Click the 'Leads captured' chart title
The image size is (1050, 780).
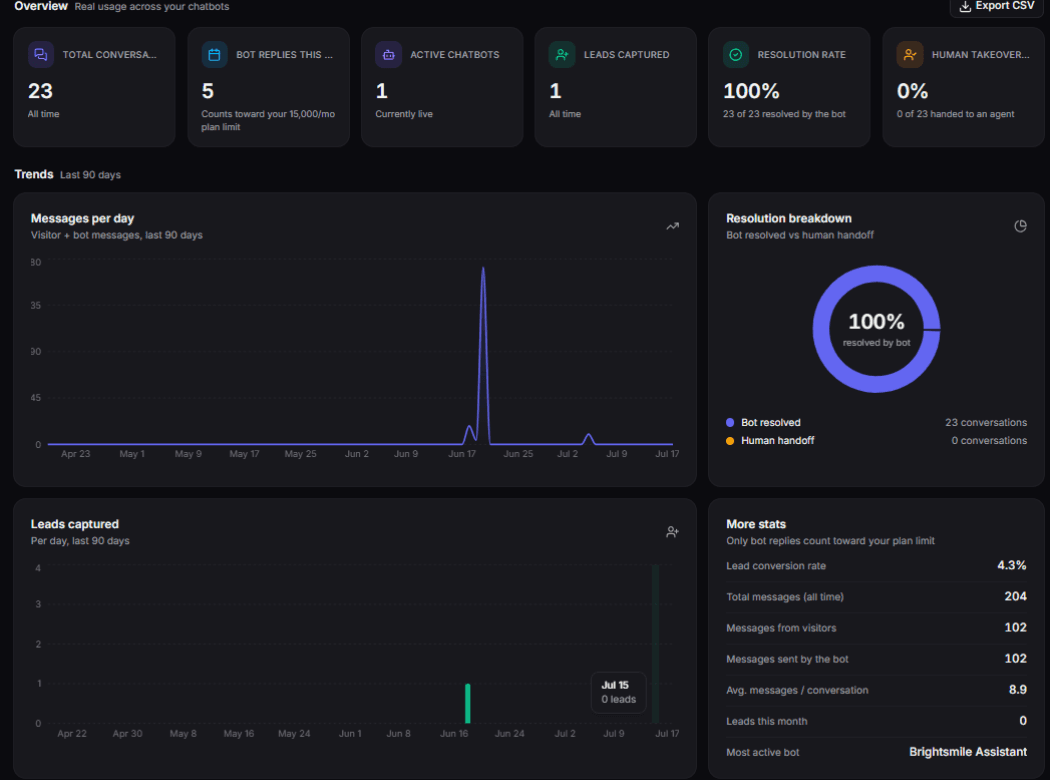tap(74, 524)
